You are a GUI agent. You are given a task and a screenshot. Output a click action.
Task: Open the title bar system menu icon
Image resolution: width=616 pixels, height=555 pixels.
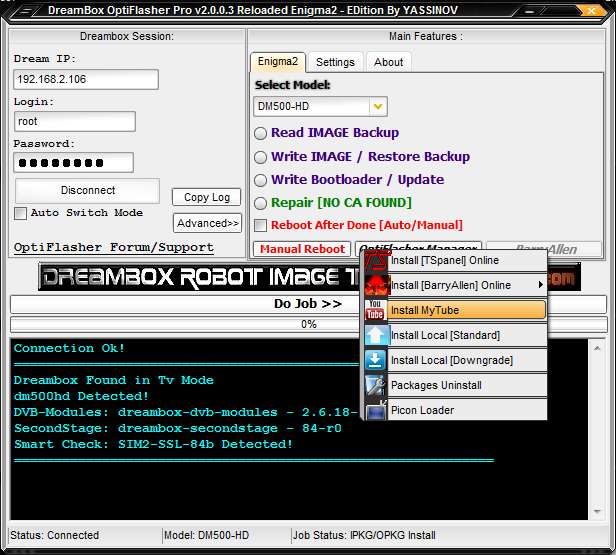26,11
